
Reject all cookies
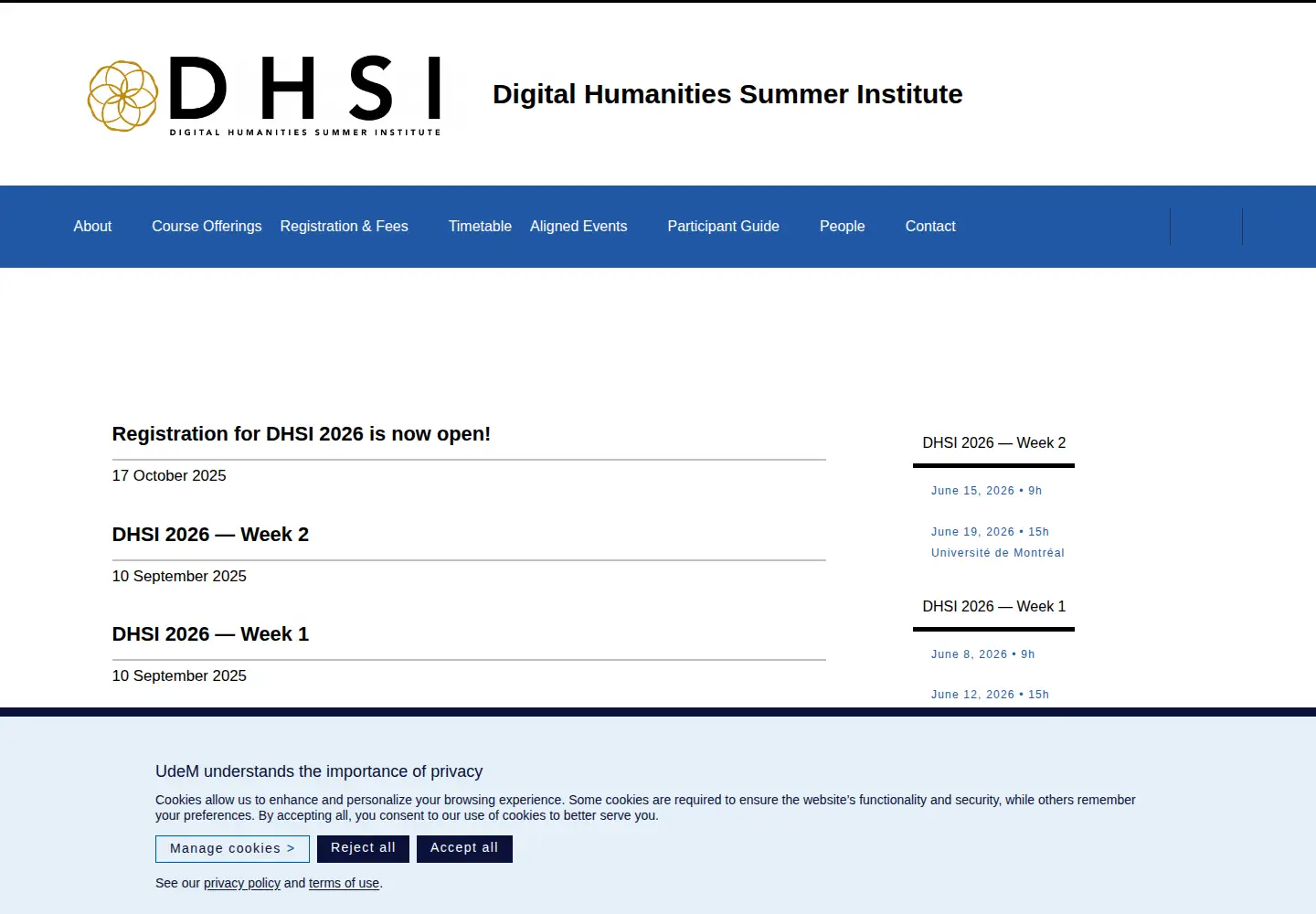click(x=363, y=849)
